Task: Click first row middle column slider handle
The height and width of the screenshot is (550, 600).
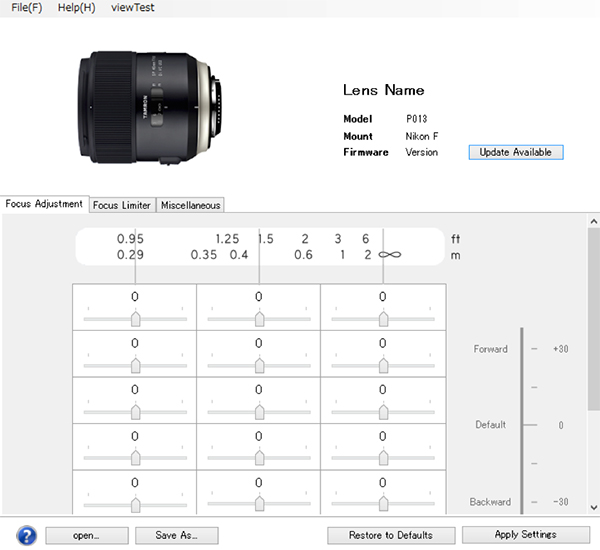Action: click(x=259, y=318)
